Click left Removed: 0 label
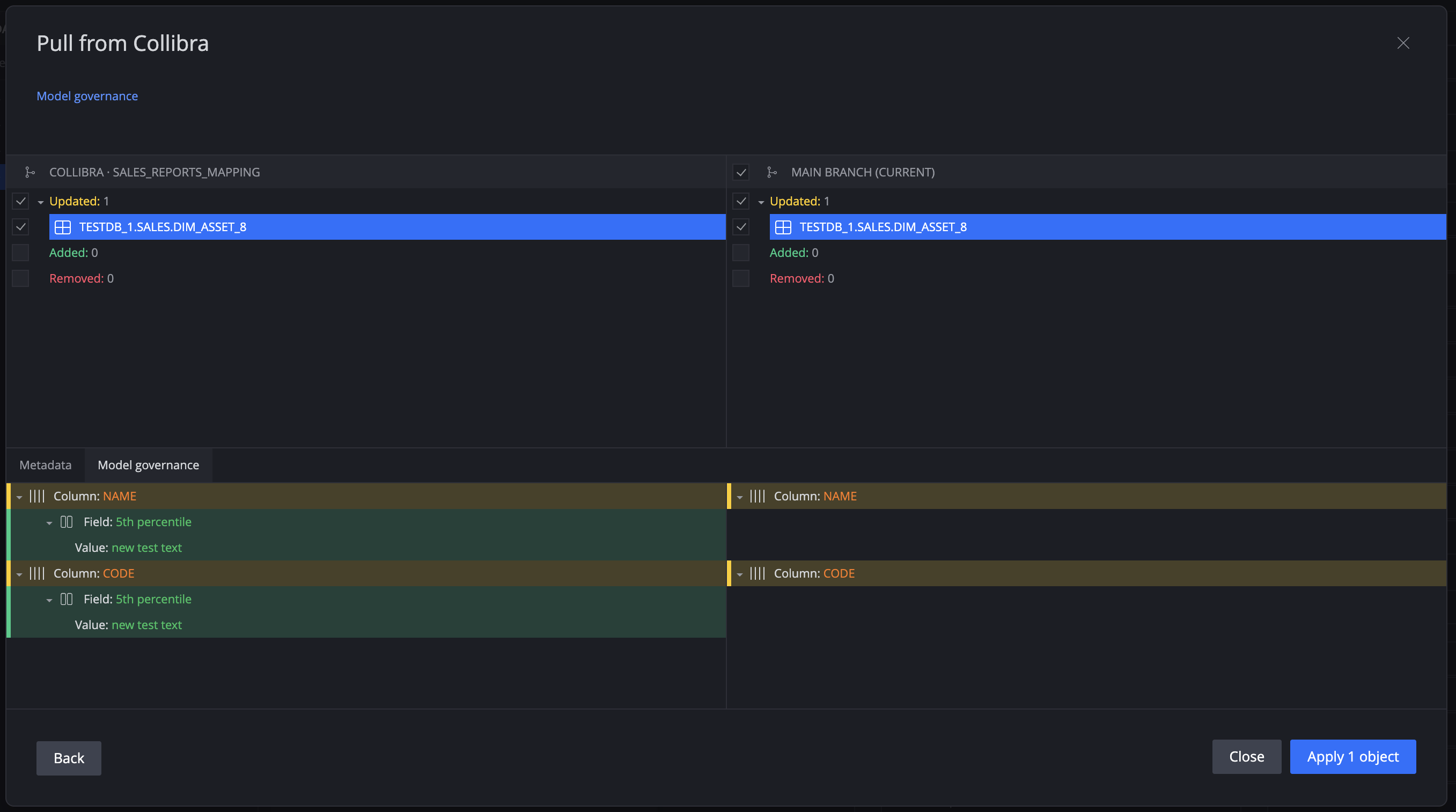Image resolution: width=1456 pixels, height=812 pixels. click(x=82, y=278)
